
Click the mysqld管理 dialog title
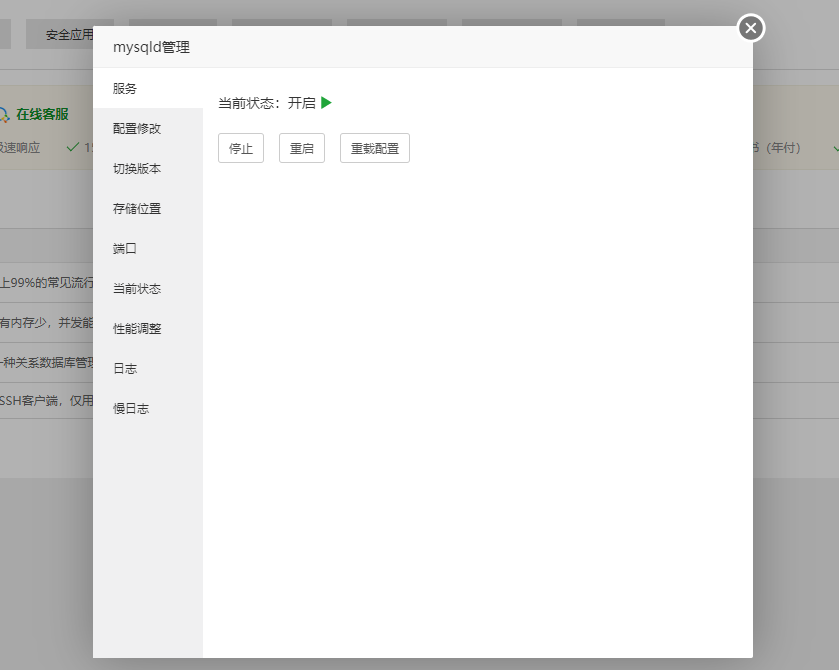coord(151,47)
